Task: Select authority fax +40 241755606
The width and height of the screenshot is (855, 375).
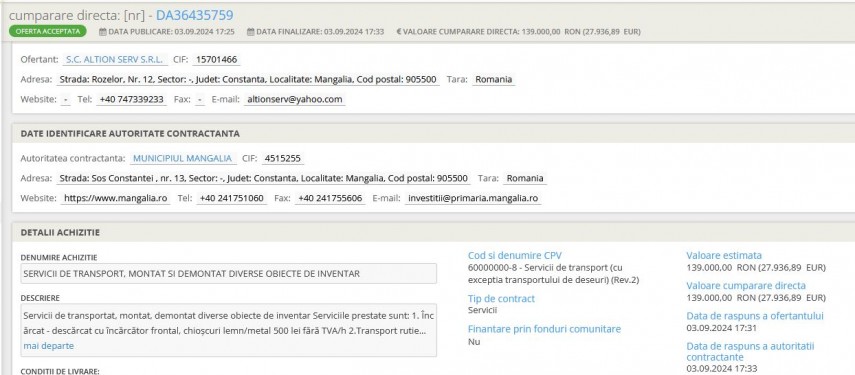Action: click(330, 198)
